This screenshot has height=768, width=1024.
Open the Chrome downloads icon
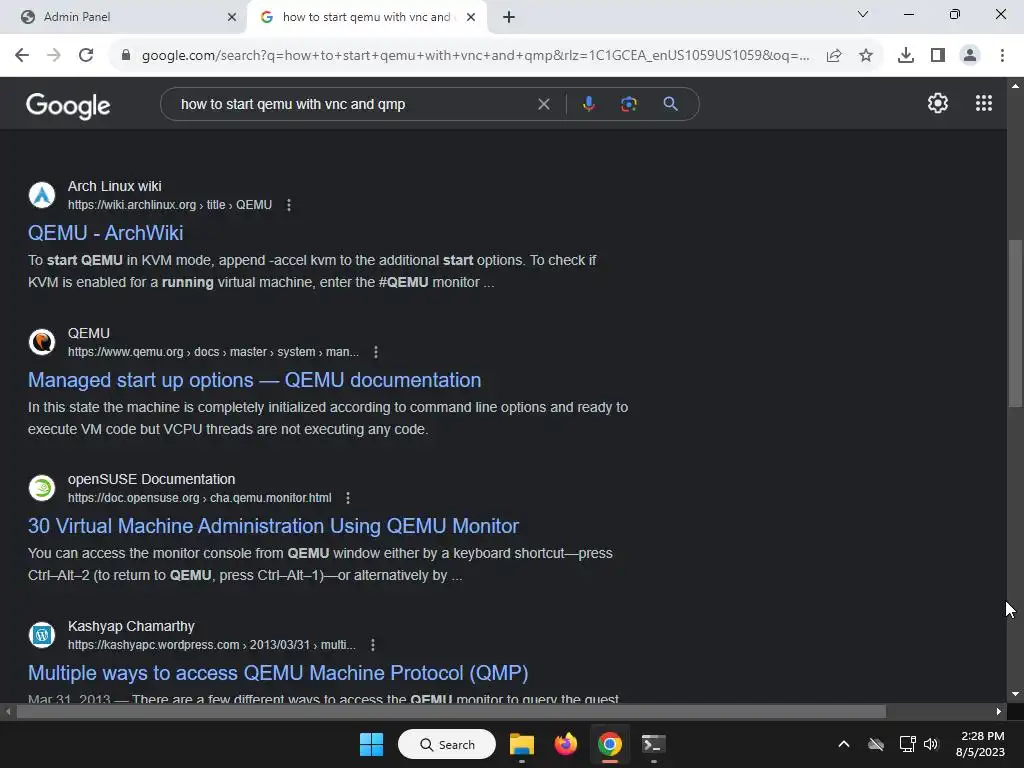click(906, 56)
